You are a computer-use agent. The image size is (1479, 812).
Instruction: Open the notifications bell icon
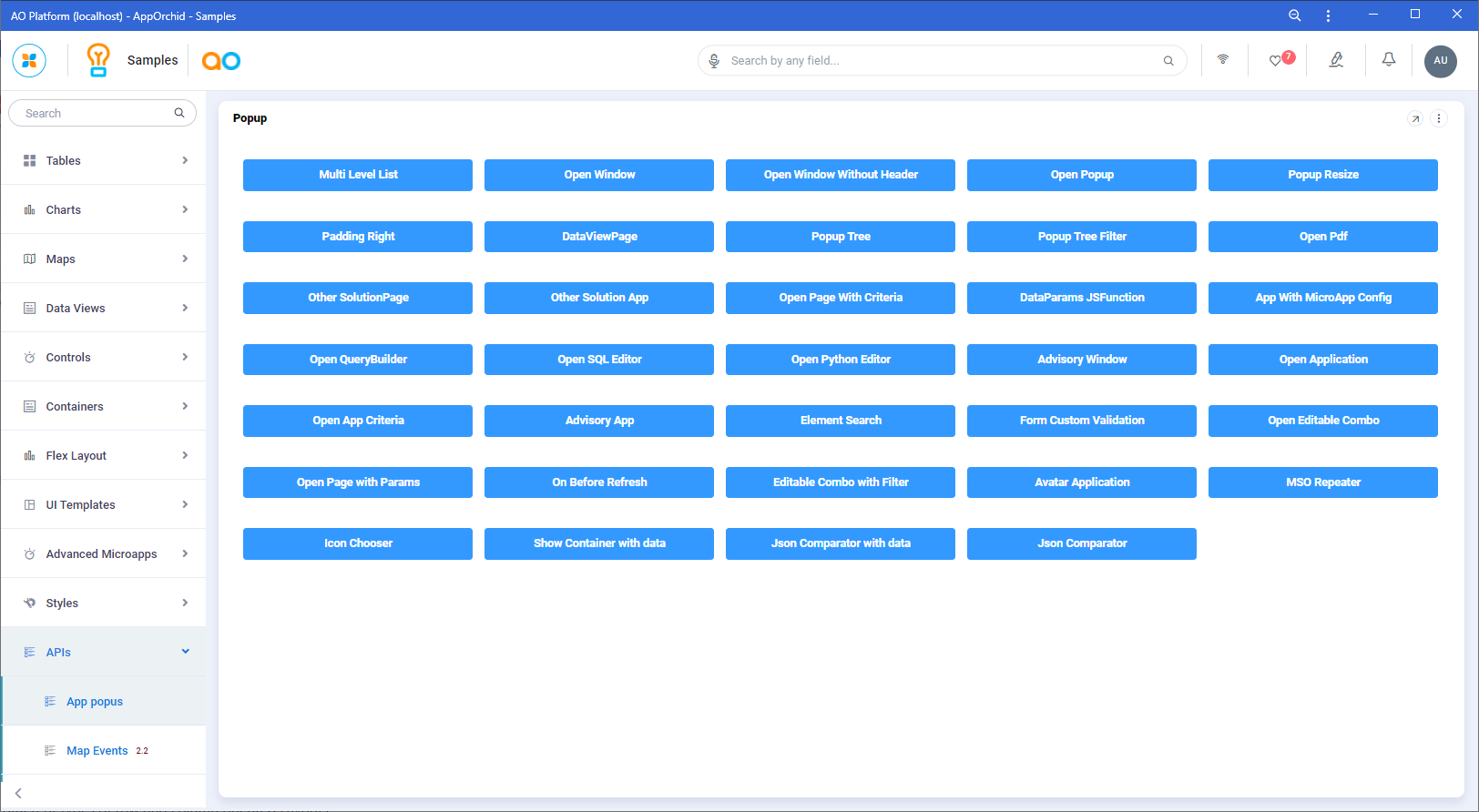coord(1389,60)
